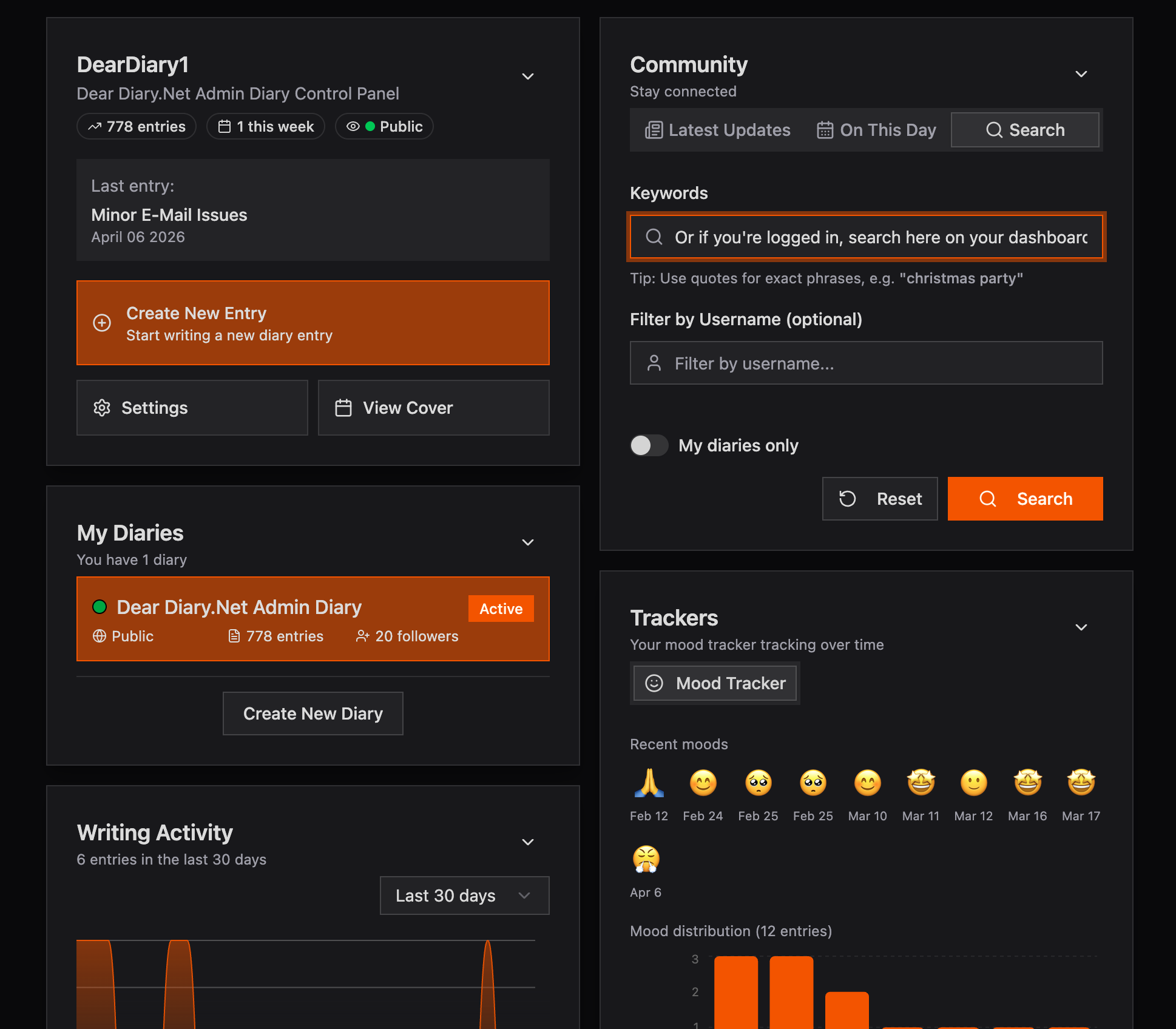Focus the Keywords search field
Image resolution: width=1176 pixels, height=1029 pixels.
point(867,237)
